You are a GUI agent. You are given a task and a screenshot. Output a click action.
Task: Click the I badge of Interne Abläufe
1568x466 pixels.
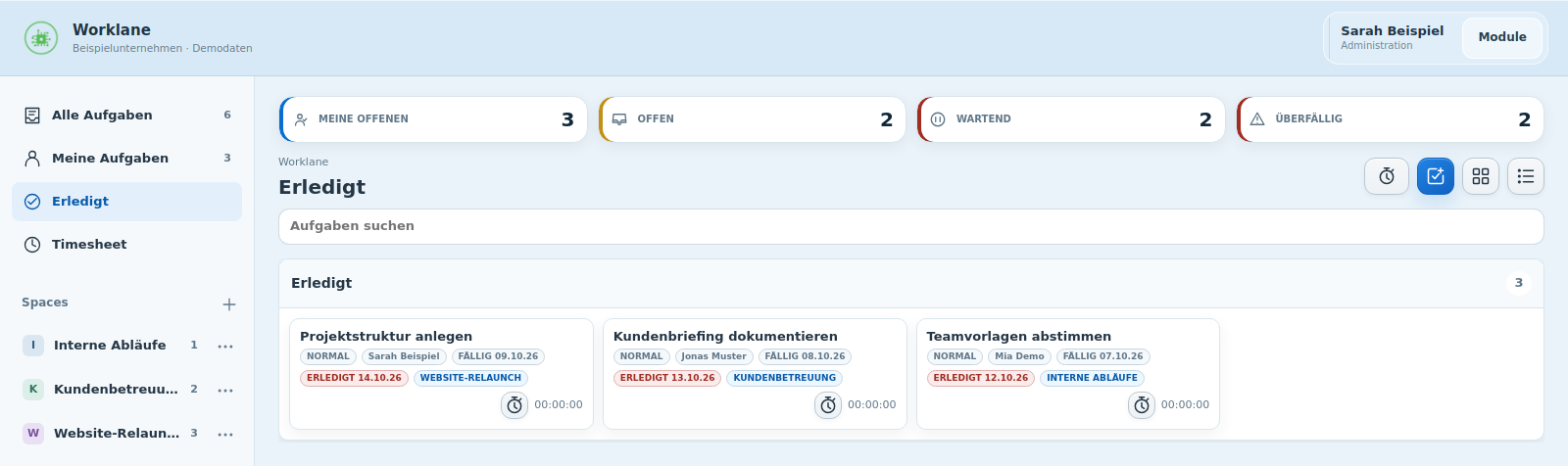(x=33, y=346)
